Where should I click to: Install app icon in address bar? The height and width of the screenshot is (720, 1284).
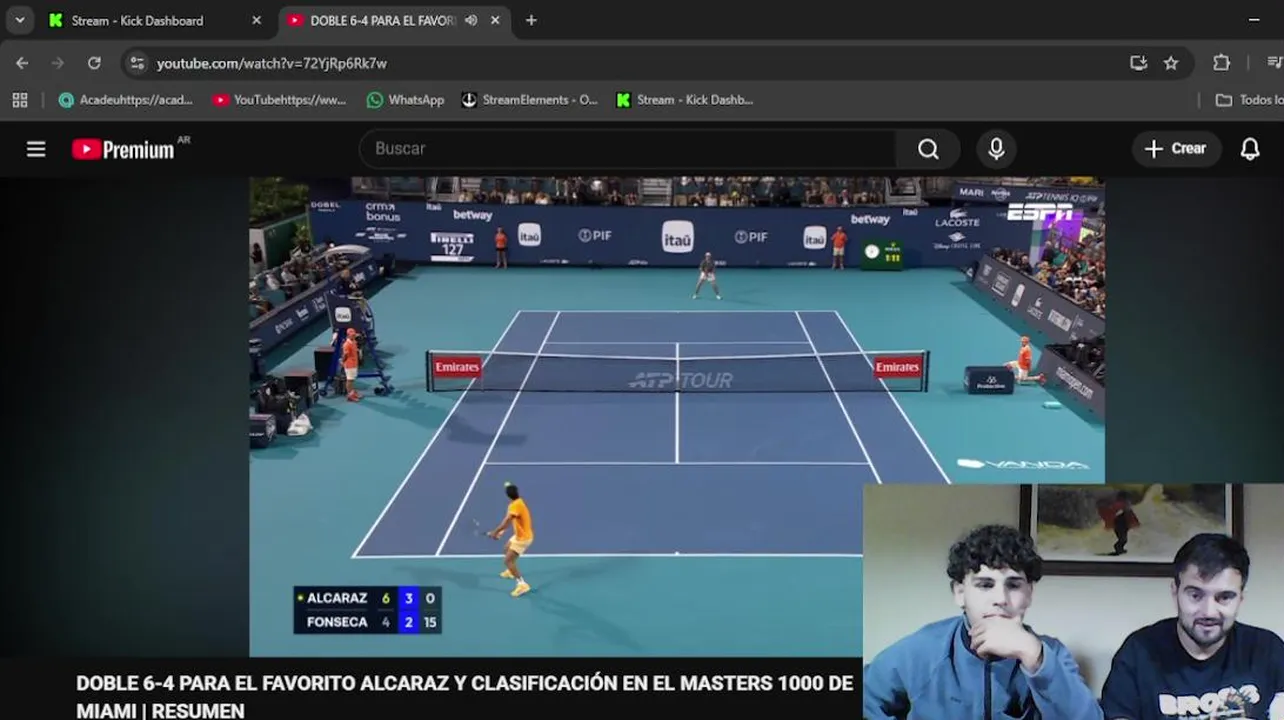point(1138,63)
